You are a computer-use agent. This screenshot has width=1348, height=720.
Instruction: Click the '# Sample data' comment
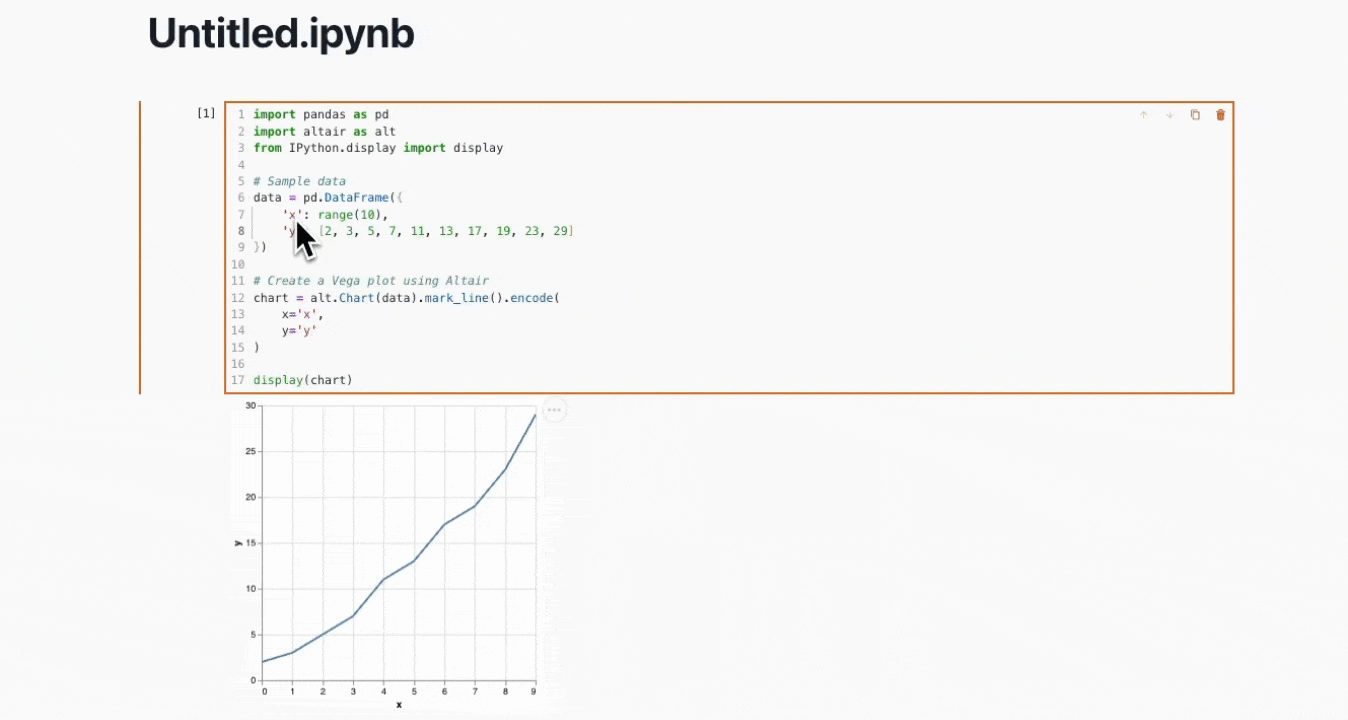(299, 181)
